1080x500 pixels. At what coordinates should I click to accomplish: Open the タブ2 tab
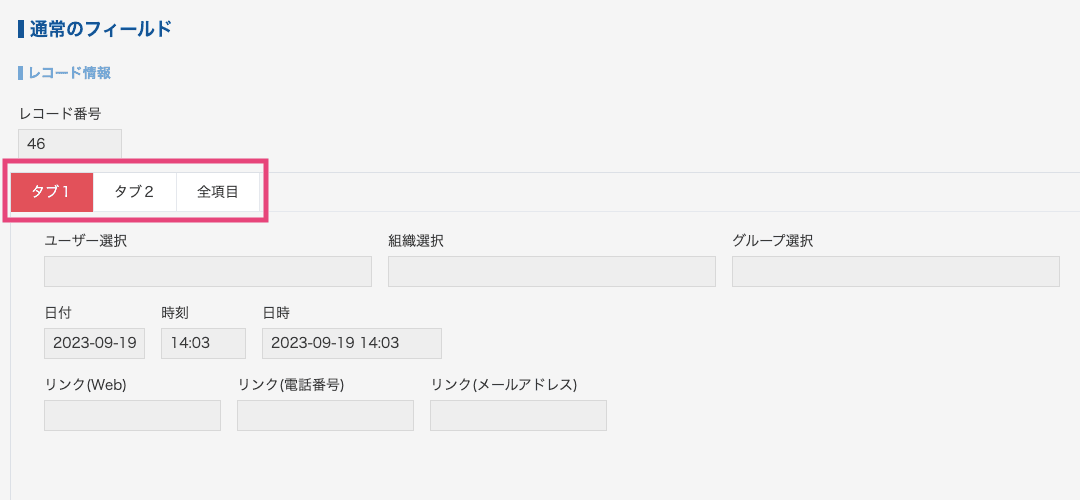[x=134, y=192]
